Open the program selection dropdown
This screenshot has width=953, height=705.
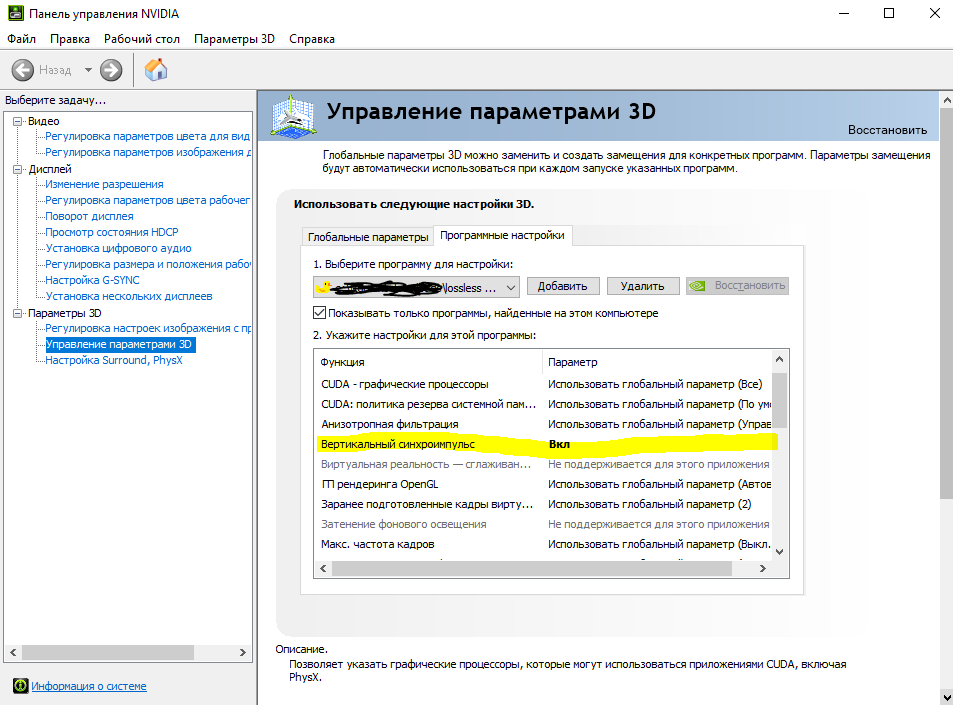416,287
